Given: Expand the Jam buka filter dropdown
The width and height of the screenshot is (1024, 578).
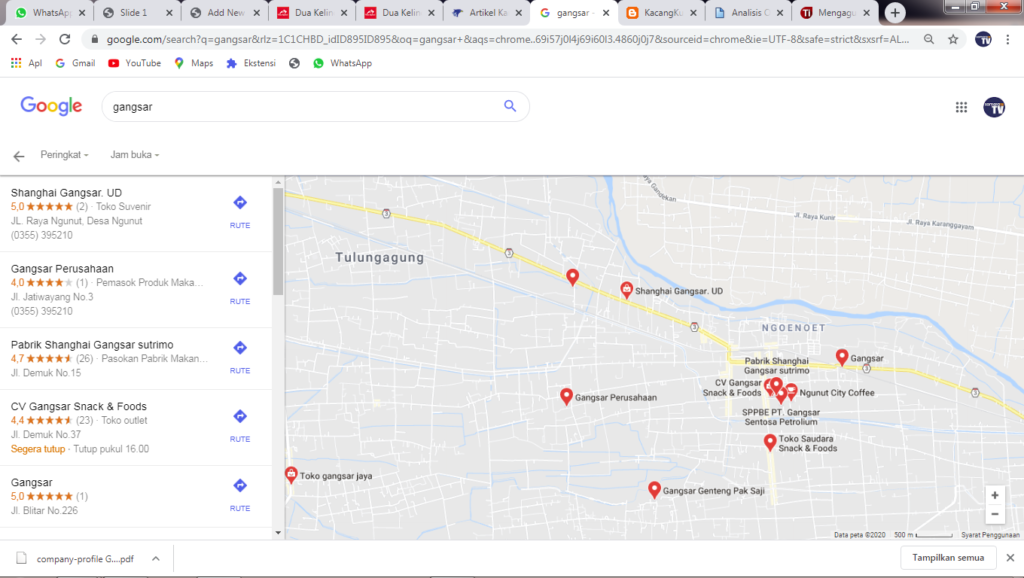Looking at the screenshot, I should point(135,155).
